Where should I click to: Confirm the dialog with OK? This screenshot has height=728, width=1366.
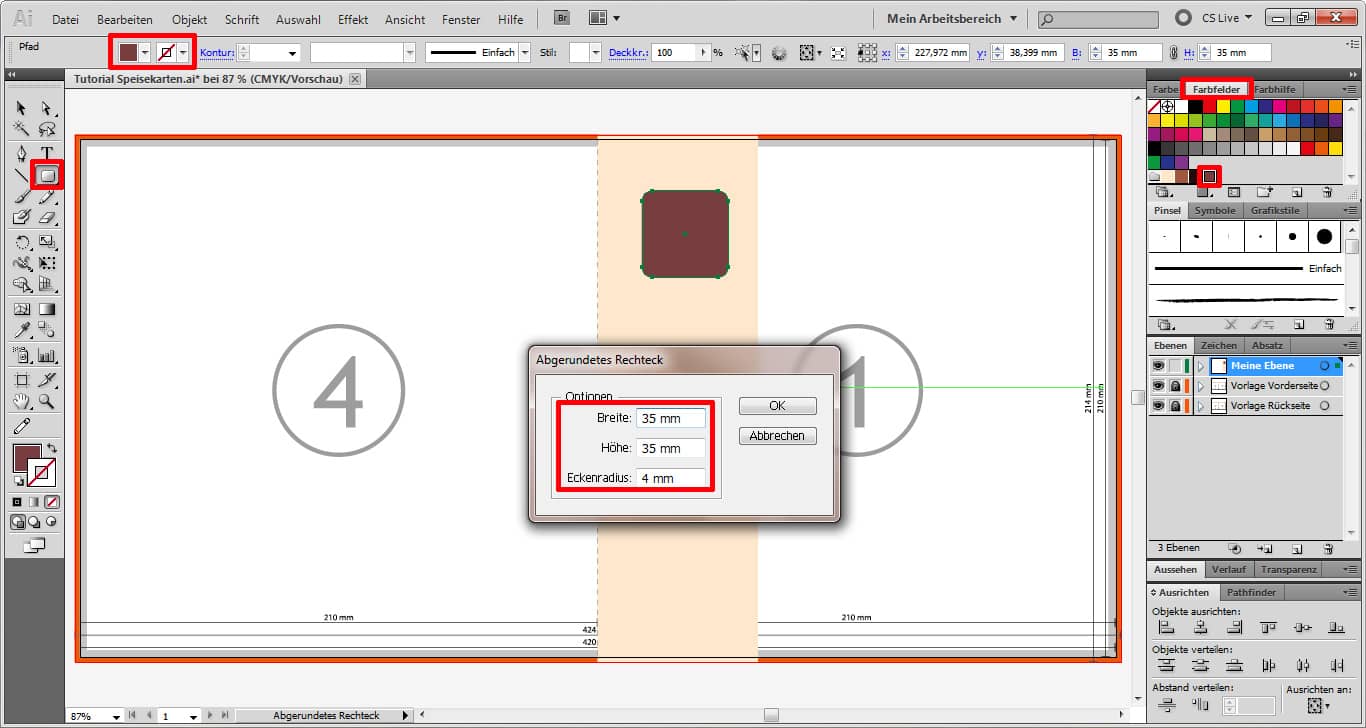pyautogui.click(x=777, y=406)
